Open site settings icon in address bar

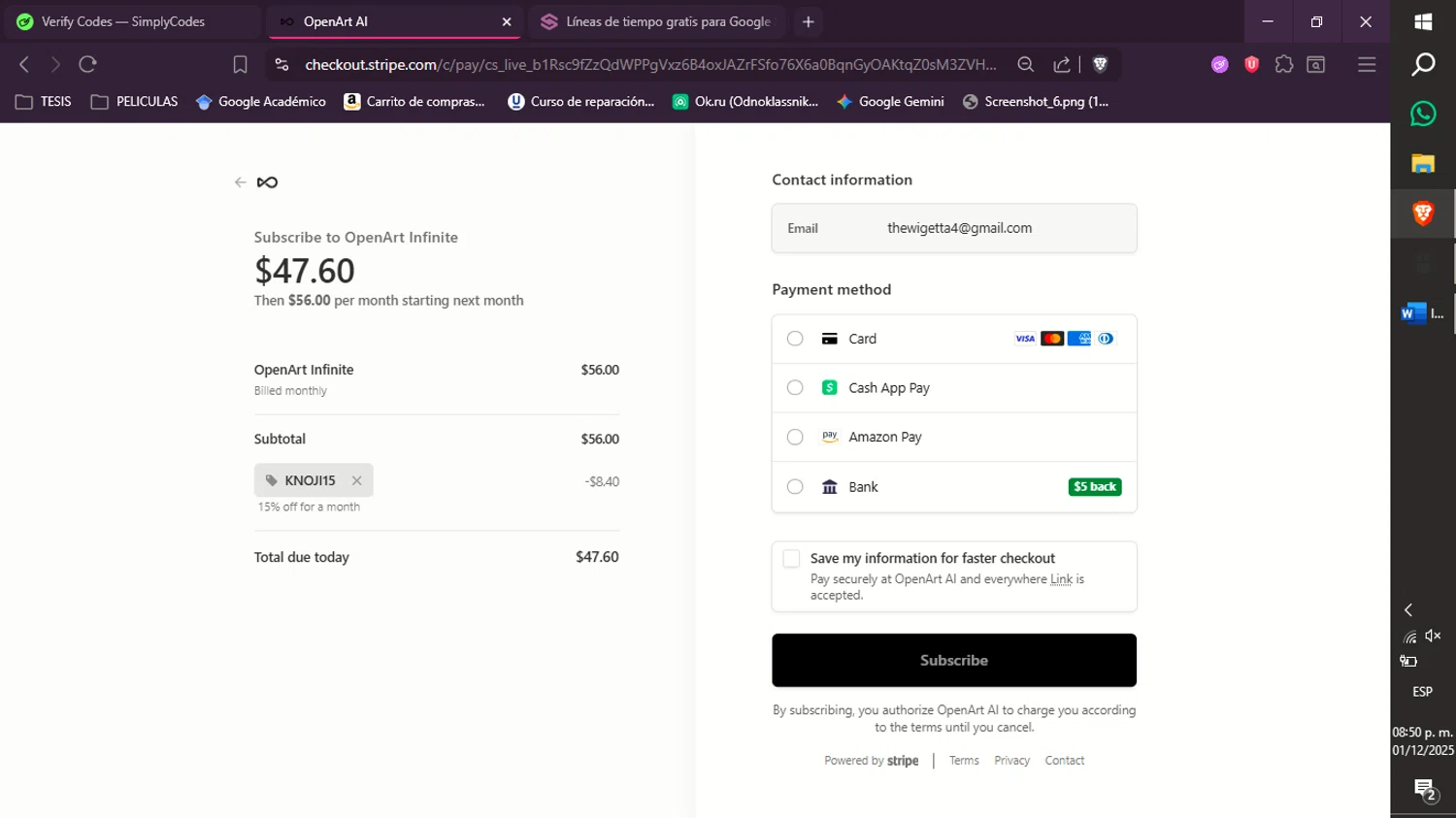tap(281, 64)
